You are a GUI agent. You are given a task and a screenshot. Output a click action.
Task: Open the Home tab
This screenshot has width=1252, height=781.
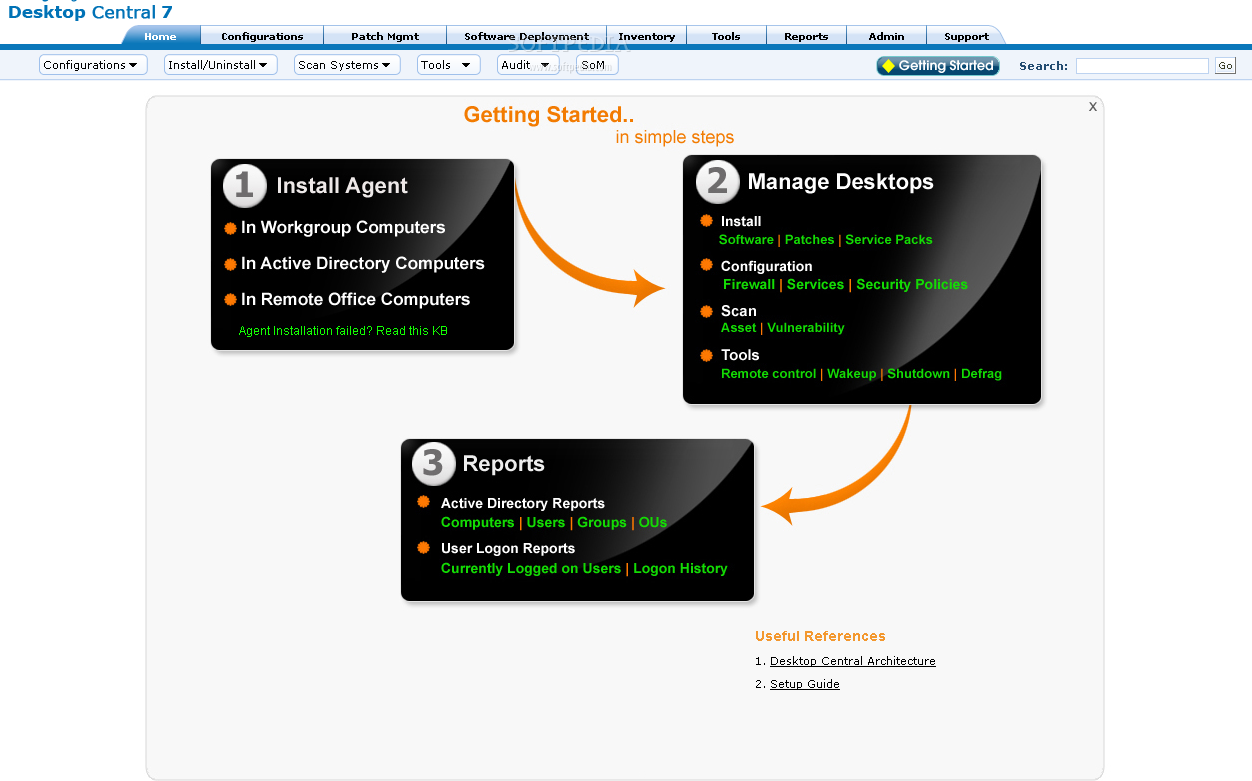point(160,36)
